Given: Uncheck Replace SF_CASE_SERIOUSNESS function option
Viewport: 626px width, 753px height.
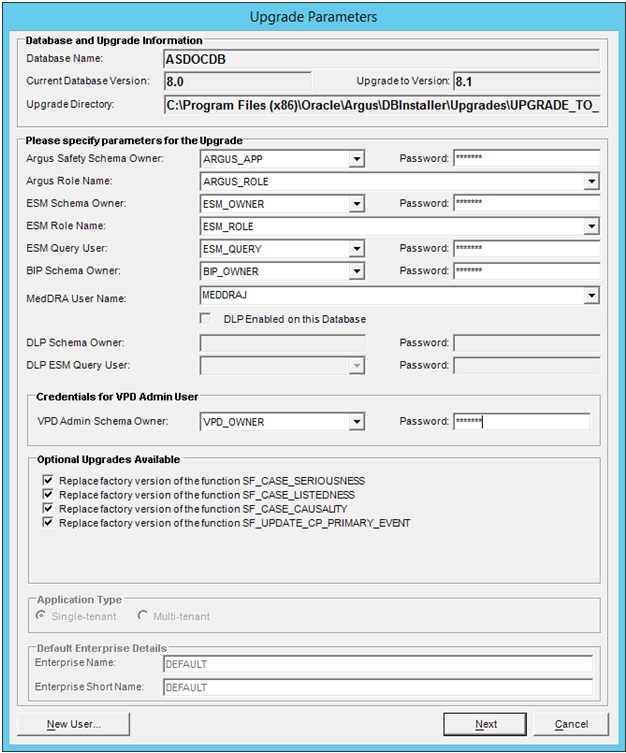Looking at the screenshot, I should point(48,480).
